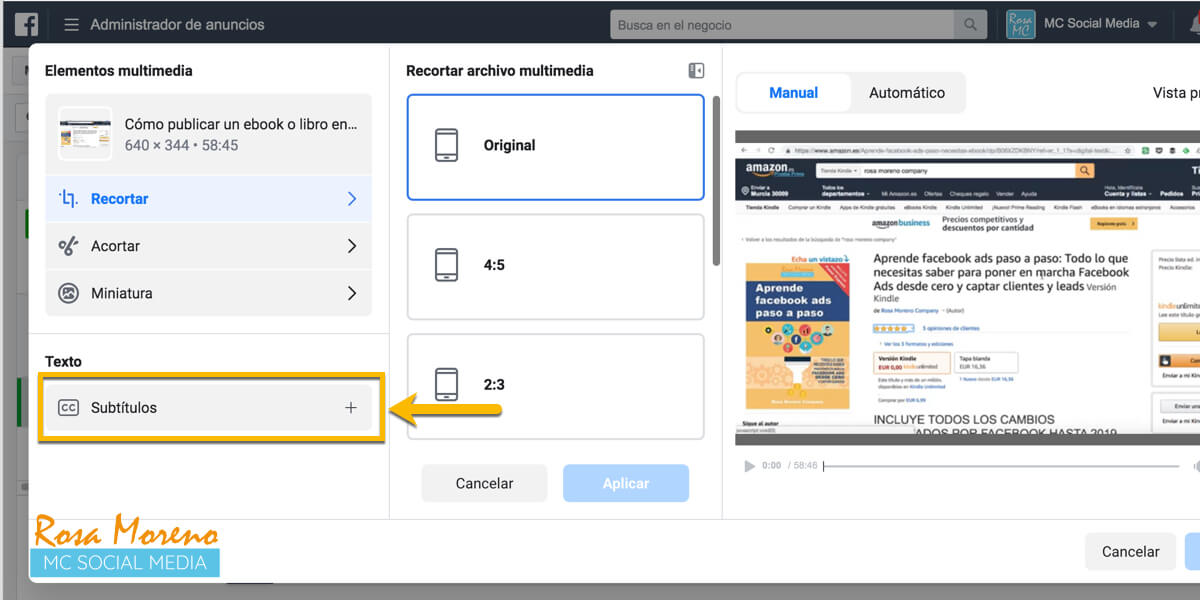Select the Original aspect ratio
The width and height of the screenshot is (1200, 600).
coord(555,146)
